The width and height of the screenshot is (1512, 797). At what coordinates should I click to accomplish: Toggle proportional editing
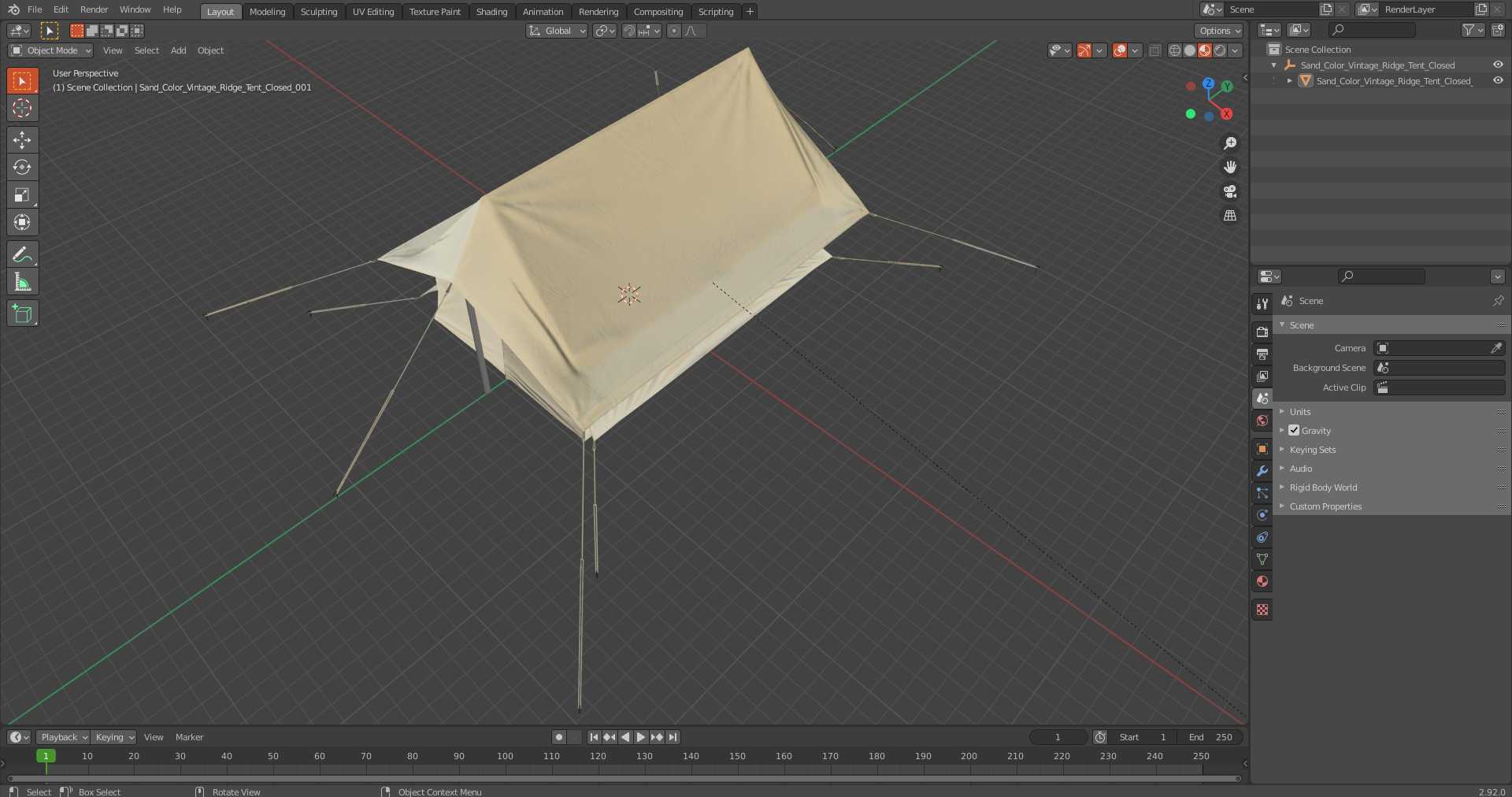(674, 31)
